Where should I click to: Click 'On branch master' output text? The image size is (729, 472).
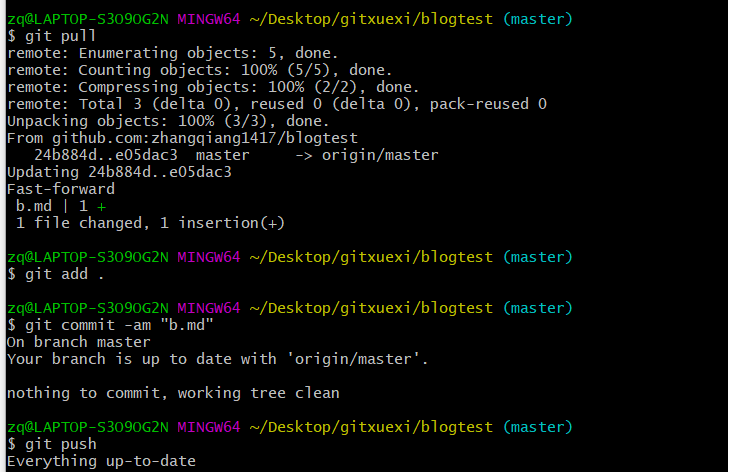coord(79,342)
